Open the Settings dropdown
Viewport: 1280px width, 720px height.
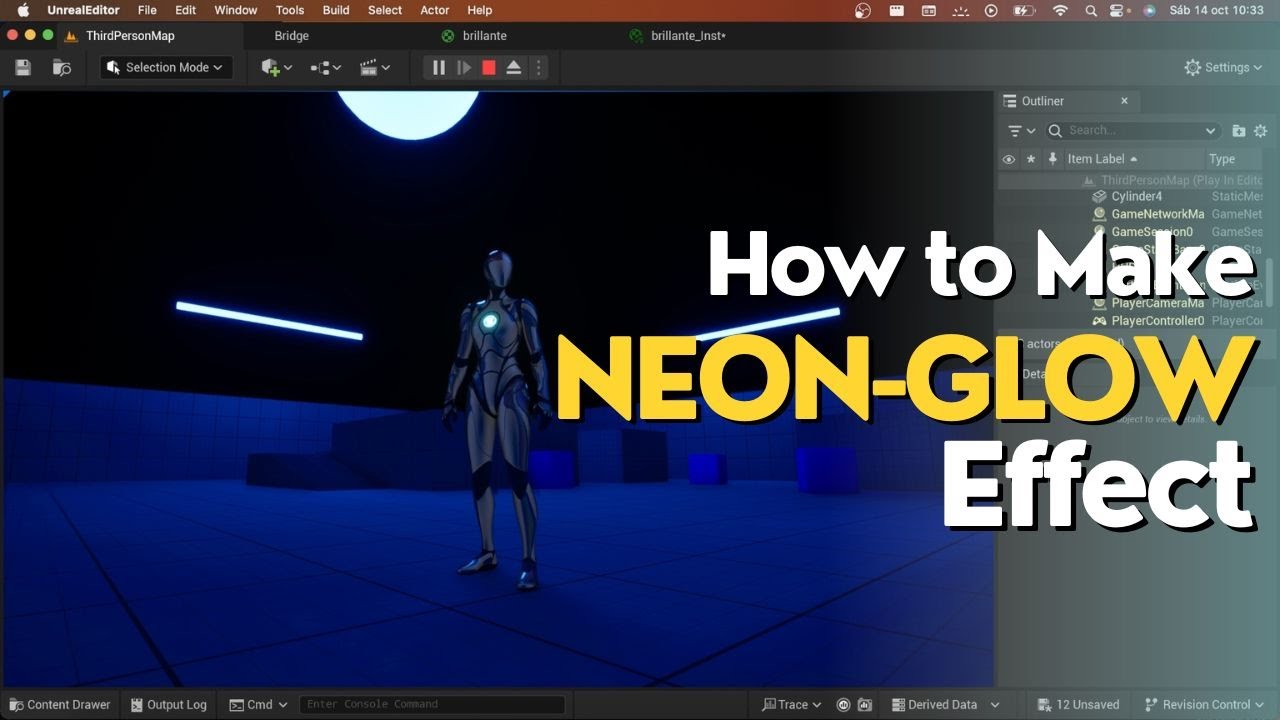[1225, 67]
